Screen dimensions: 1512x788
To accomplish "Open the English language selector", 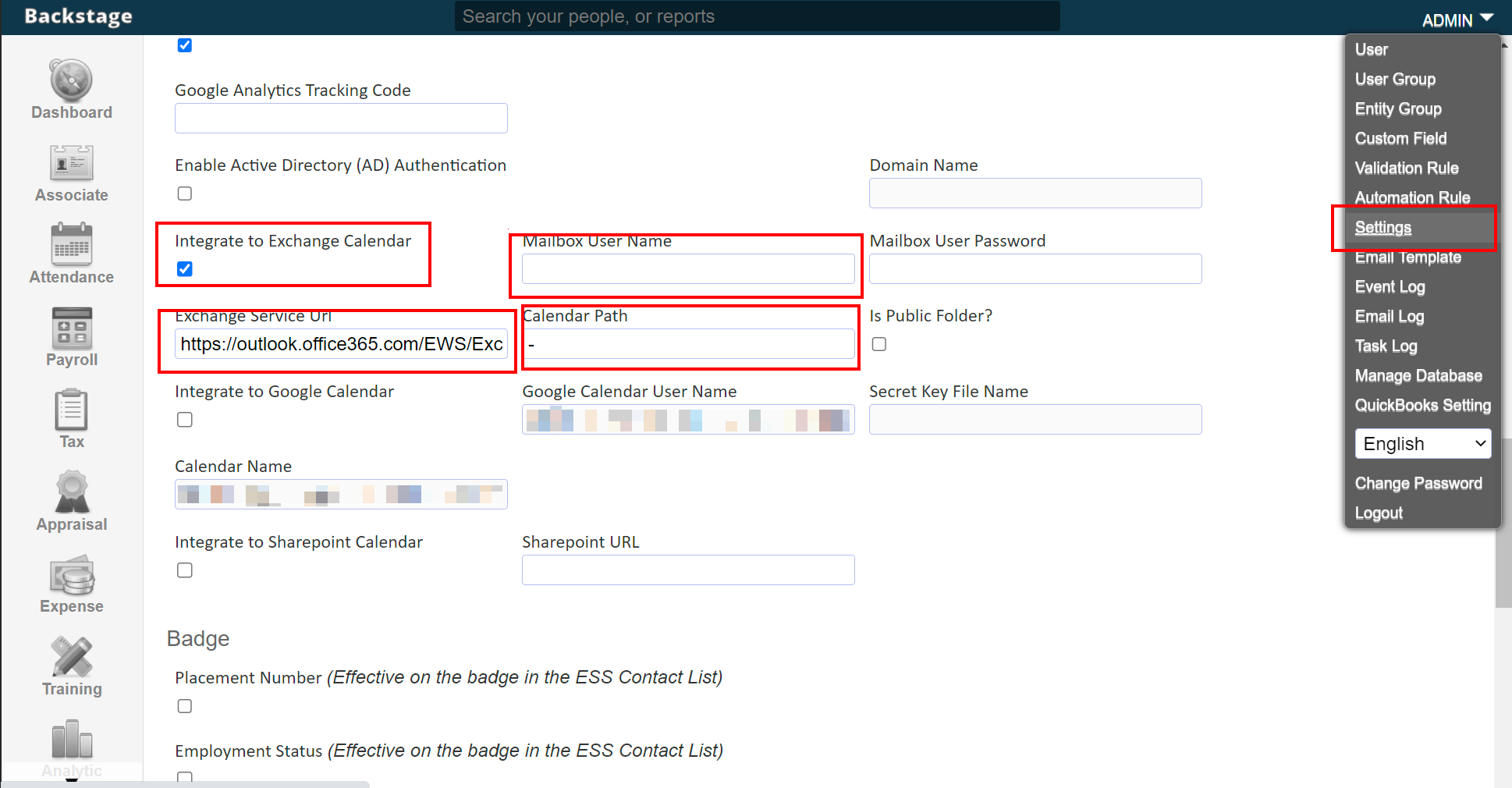I will (1423, 444).
